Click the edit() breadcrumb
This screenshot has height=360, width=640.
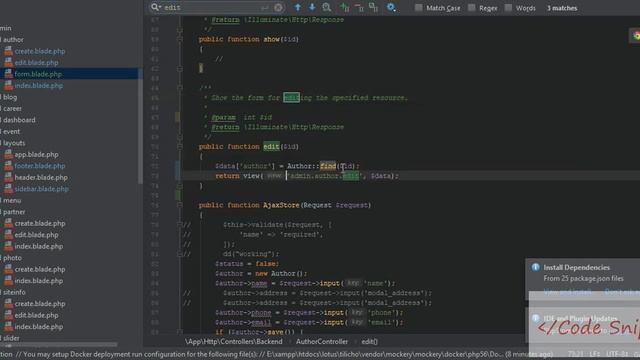[x=369, y=342]
